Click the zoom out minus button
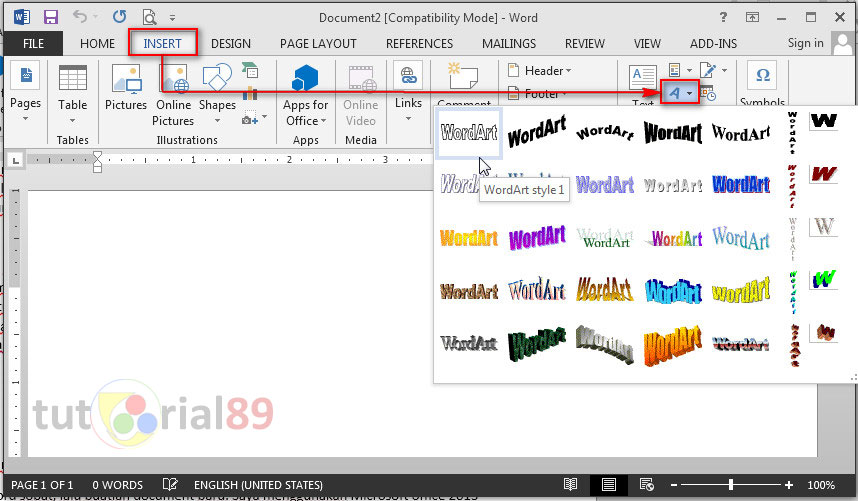 [674, 485]
